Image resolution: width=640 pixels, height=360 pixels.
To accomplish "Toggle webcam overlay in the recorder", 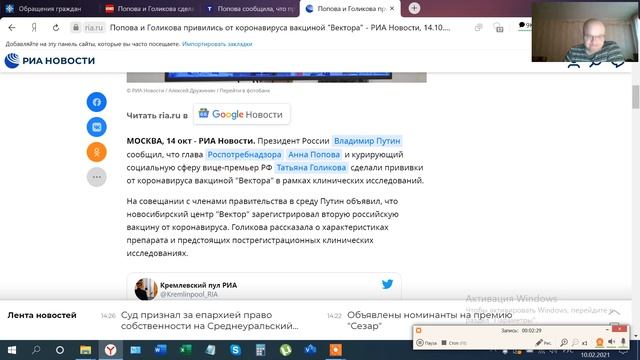I will pos(600,342).
